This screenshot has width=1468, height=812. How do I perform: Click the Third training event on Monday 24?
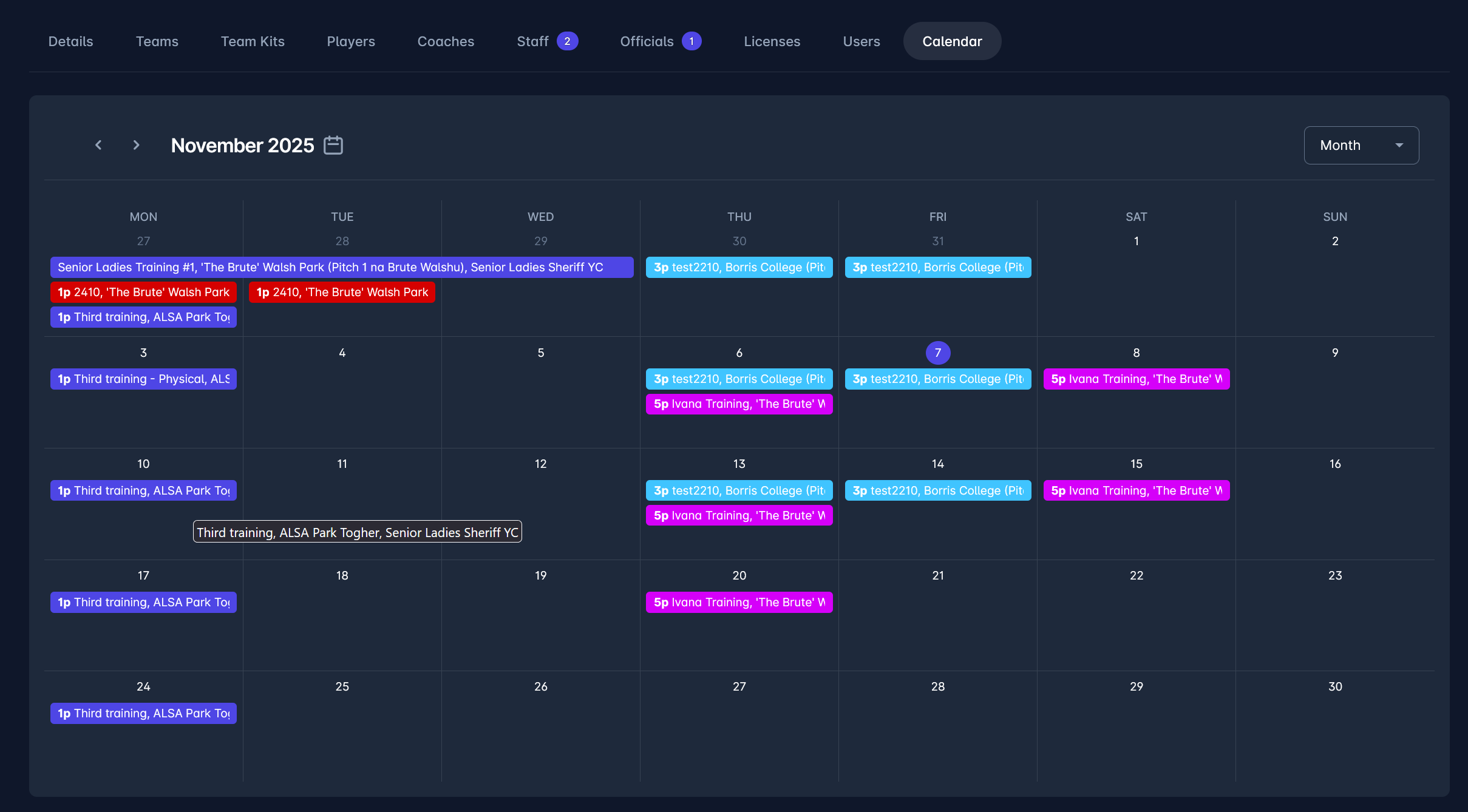tap(143, 713)
